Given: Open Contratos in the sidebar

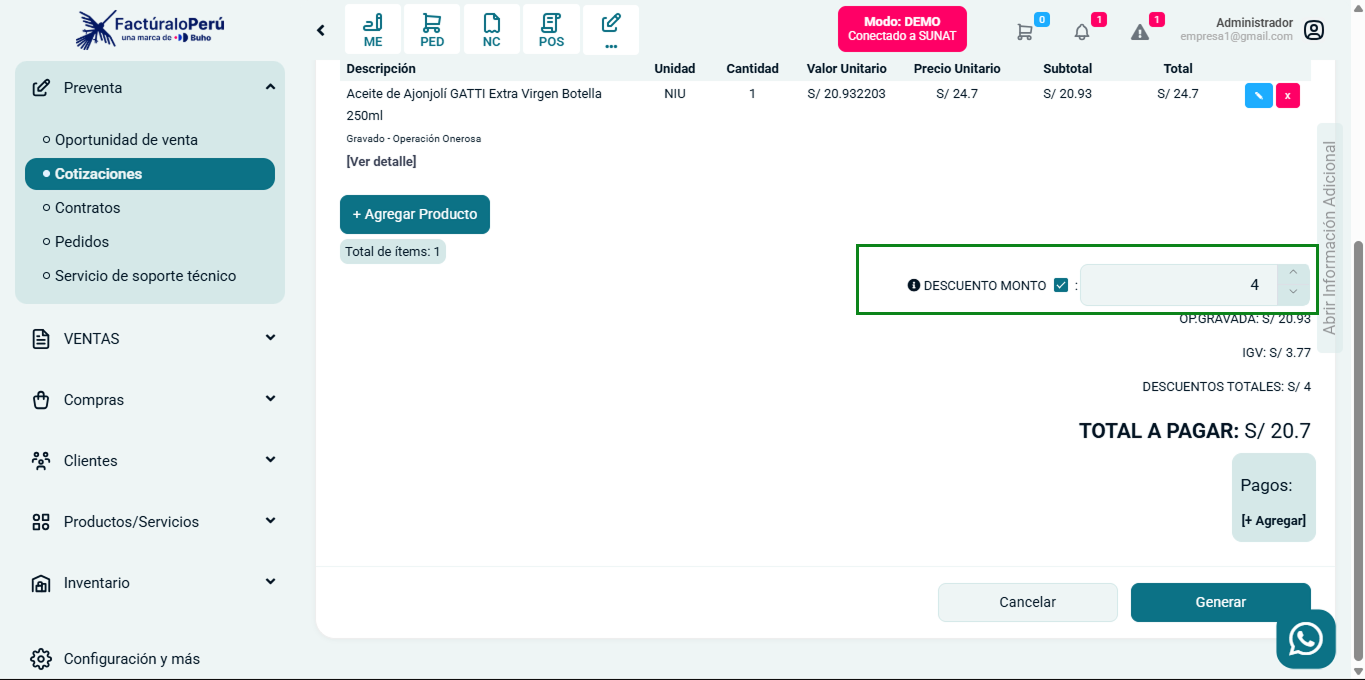Looking at the screenshot, I should click(x=88, y=208).
